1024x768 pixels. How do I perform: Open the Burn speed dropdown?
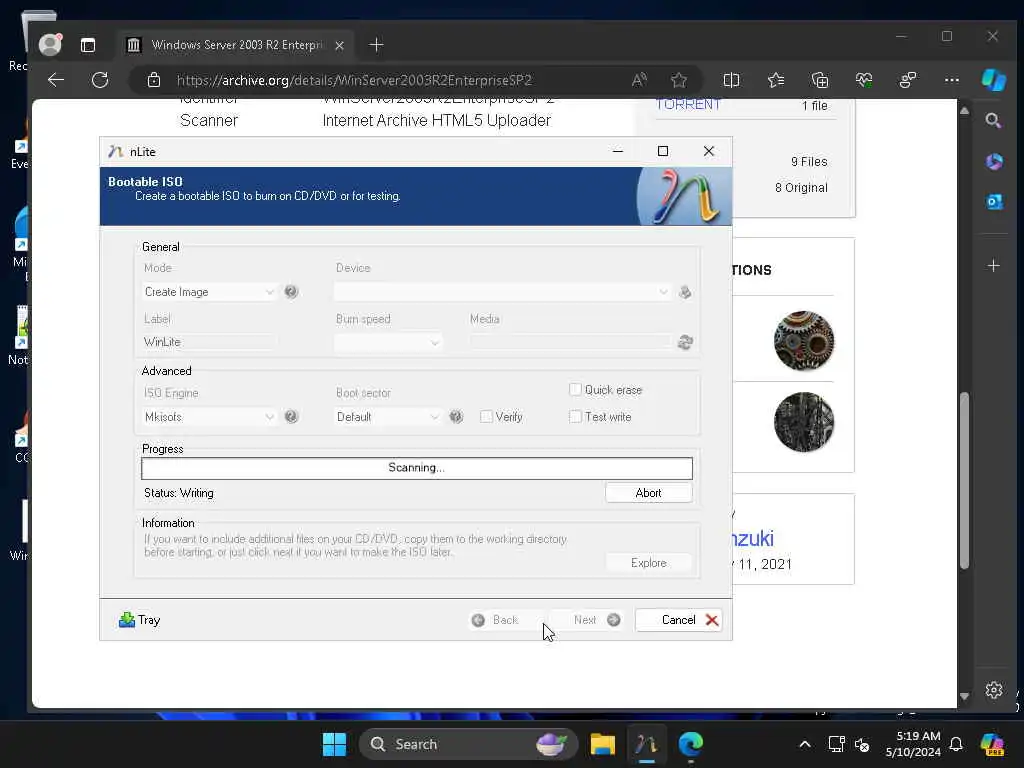point(388,342)
